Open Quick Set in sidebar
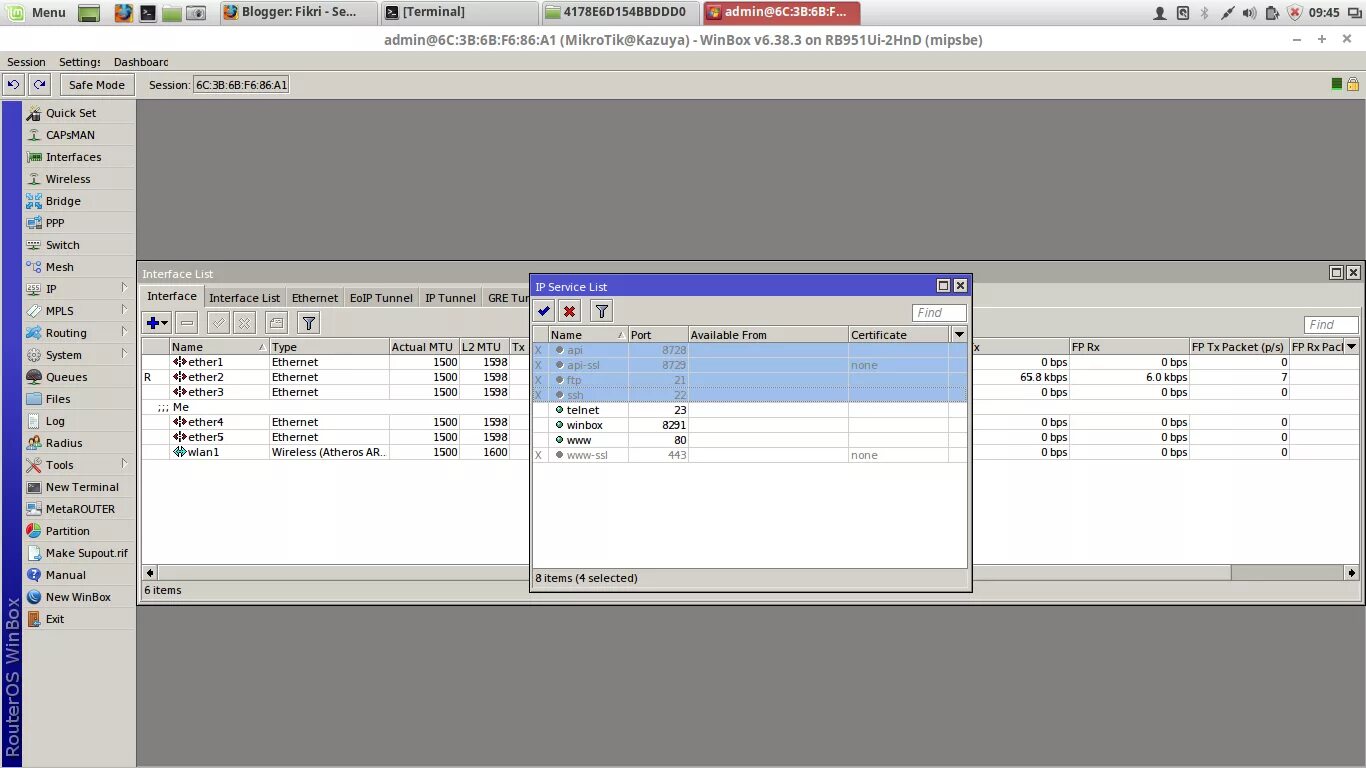 [x=79, y=113]
